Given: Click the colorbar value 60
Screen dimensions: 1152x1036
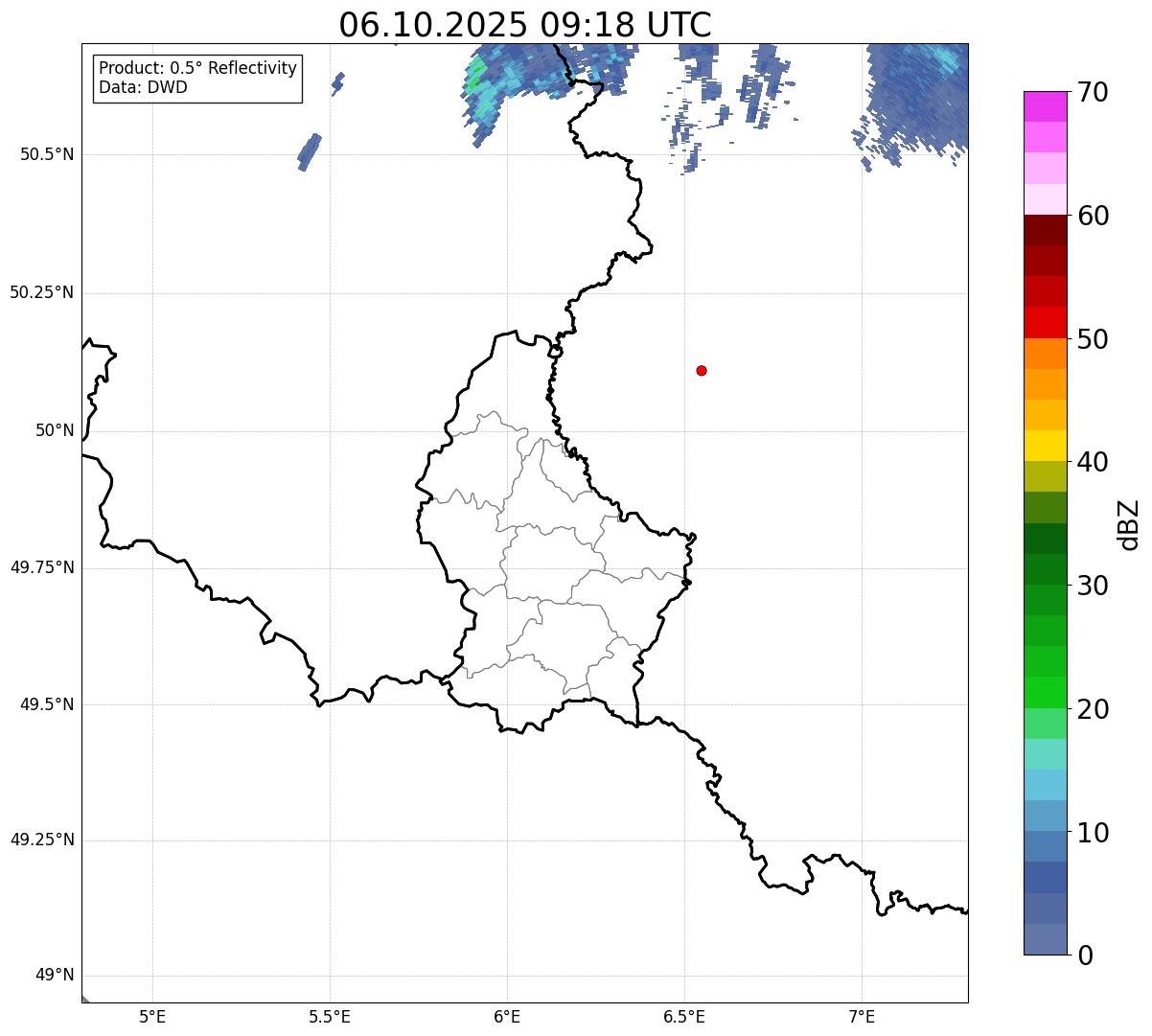Looking at the screenshot, I should (1093, 217).
